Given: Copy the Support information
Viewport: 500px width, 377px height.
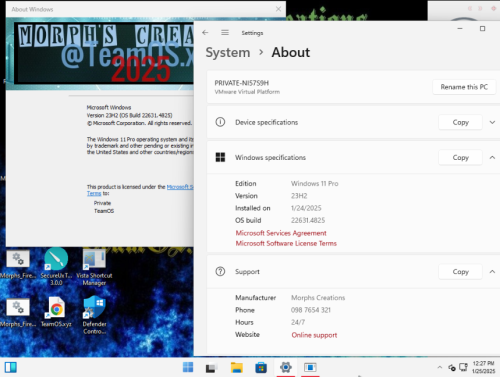Looking at the screenshot, I should click(460, 272).
